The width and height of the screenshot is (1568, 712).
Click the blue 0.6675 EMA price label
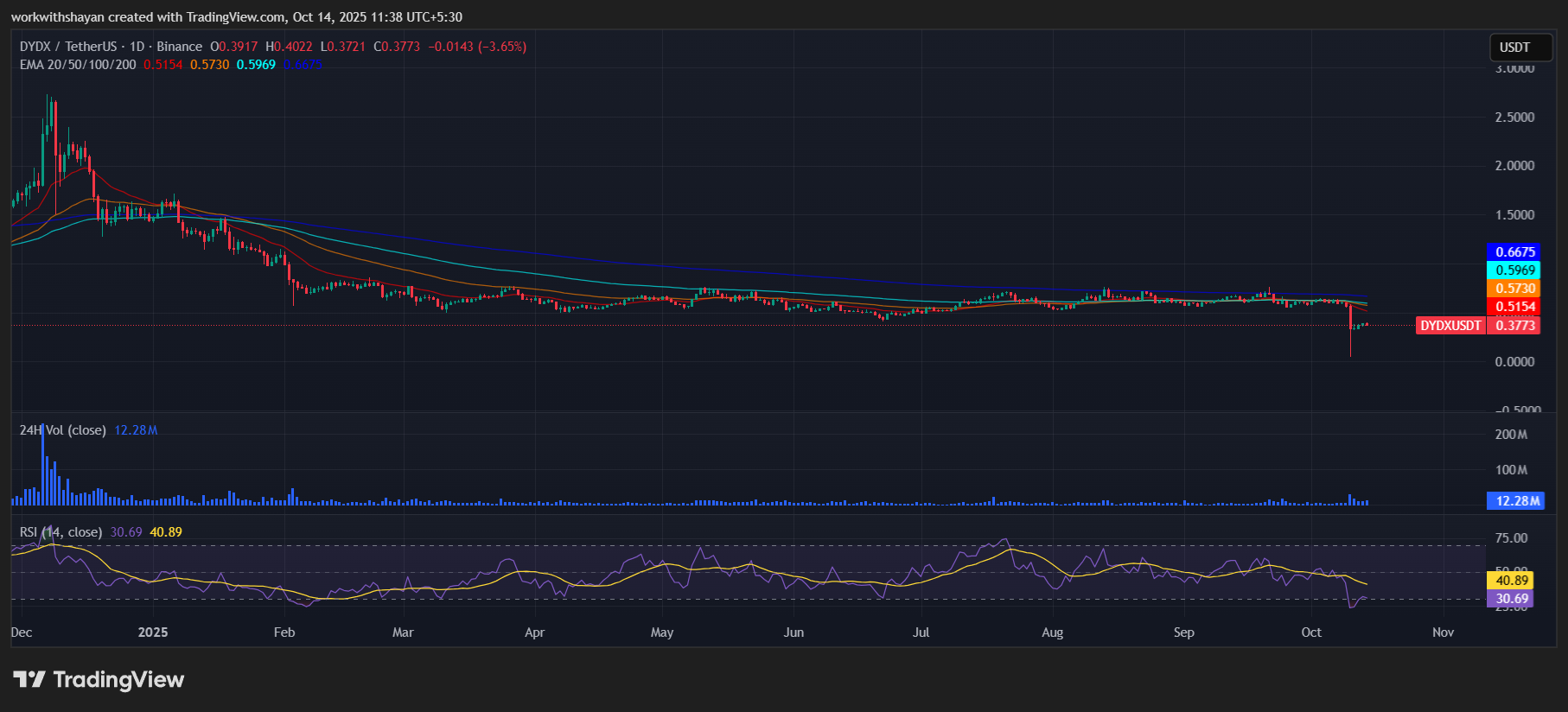[x=1514, y=252]
